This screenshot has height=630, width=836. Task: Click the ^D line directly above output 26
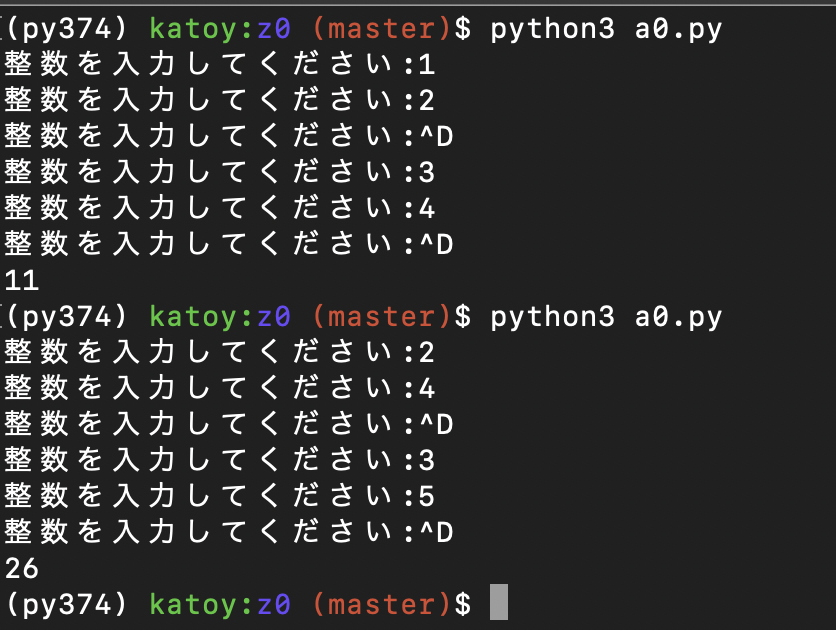[x=229, y=532]
